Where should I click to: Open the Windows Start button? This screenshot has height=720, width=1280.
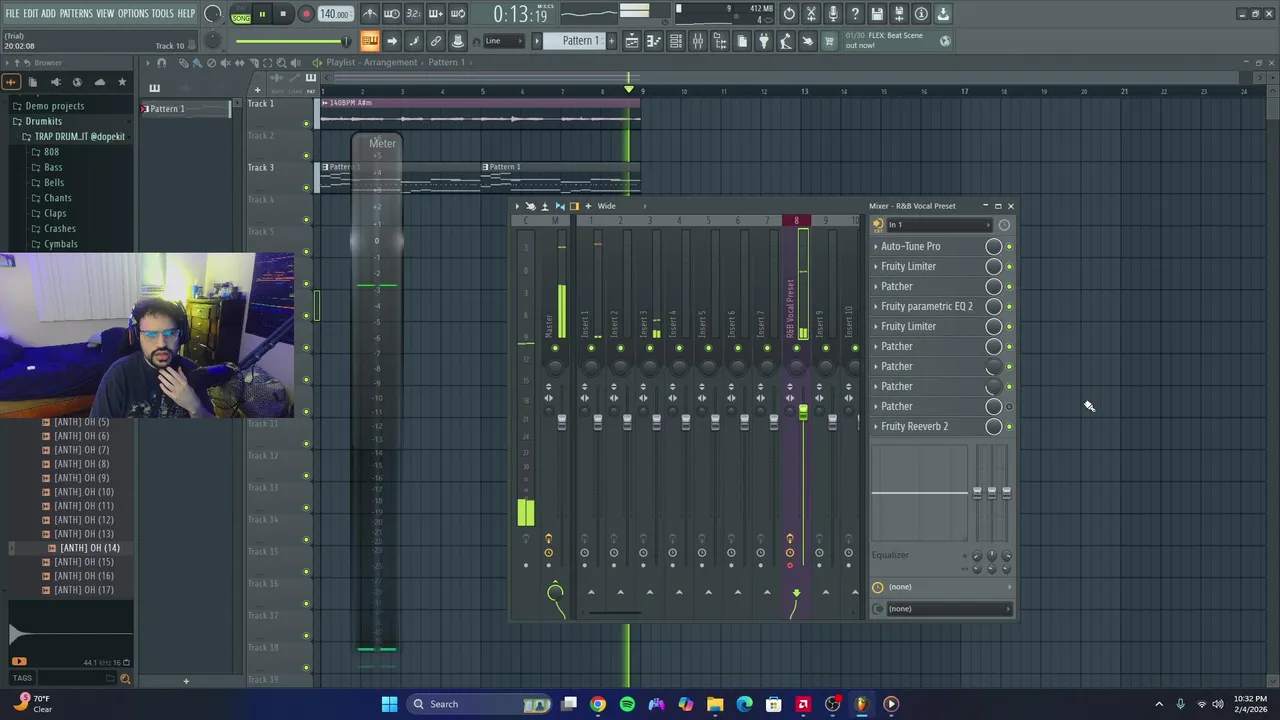point(389,704)
